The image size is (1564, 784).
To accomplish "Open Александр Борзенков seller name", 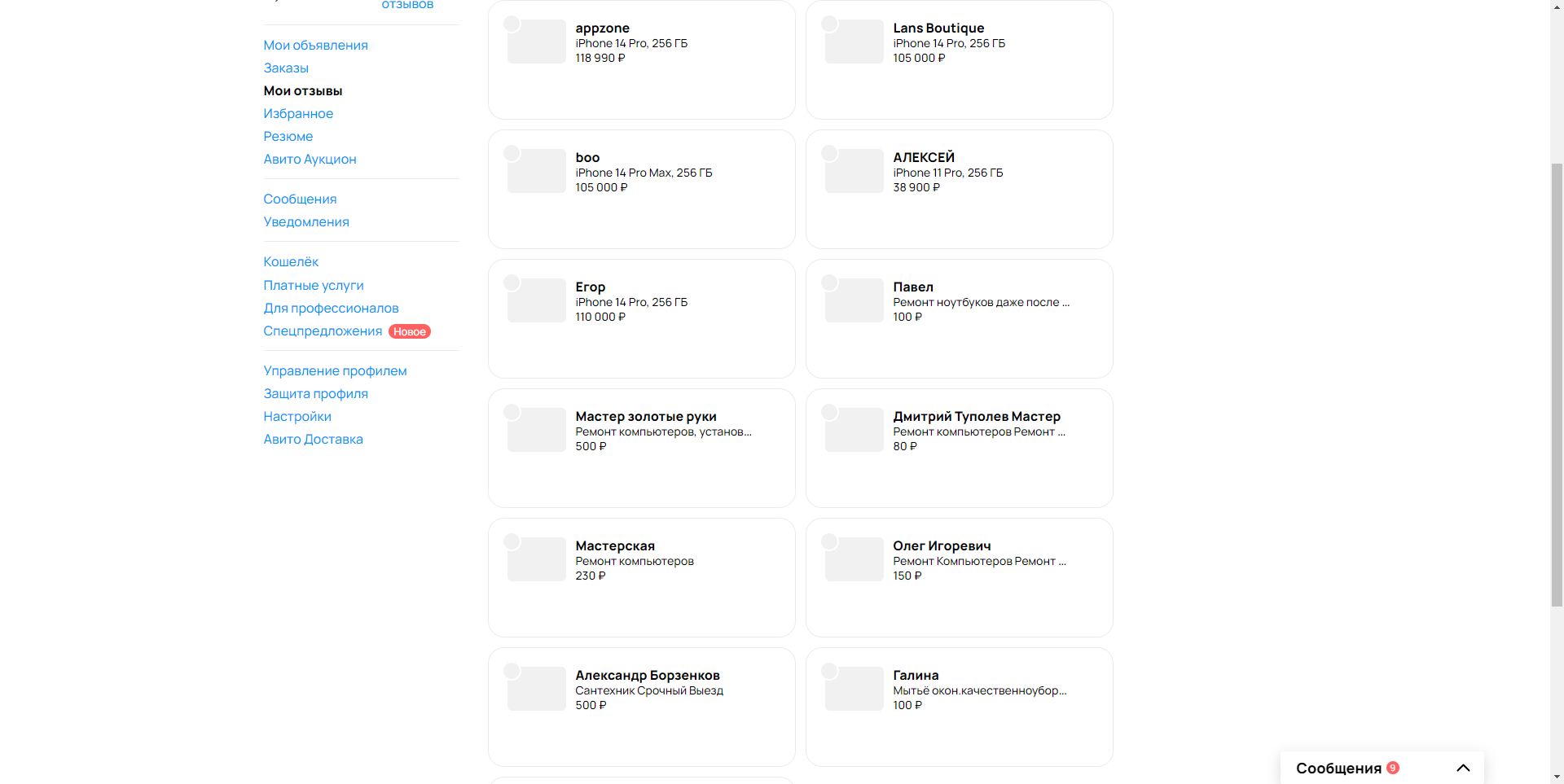I will click(x=648, y=675).
